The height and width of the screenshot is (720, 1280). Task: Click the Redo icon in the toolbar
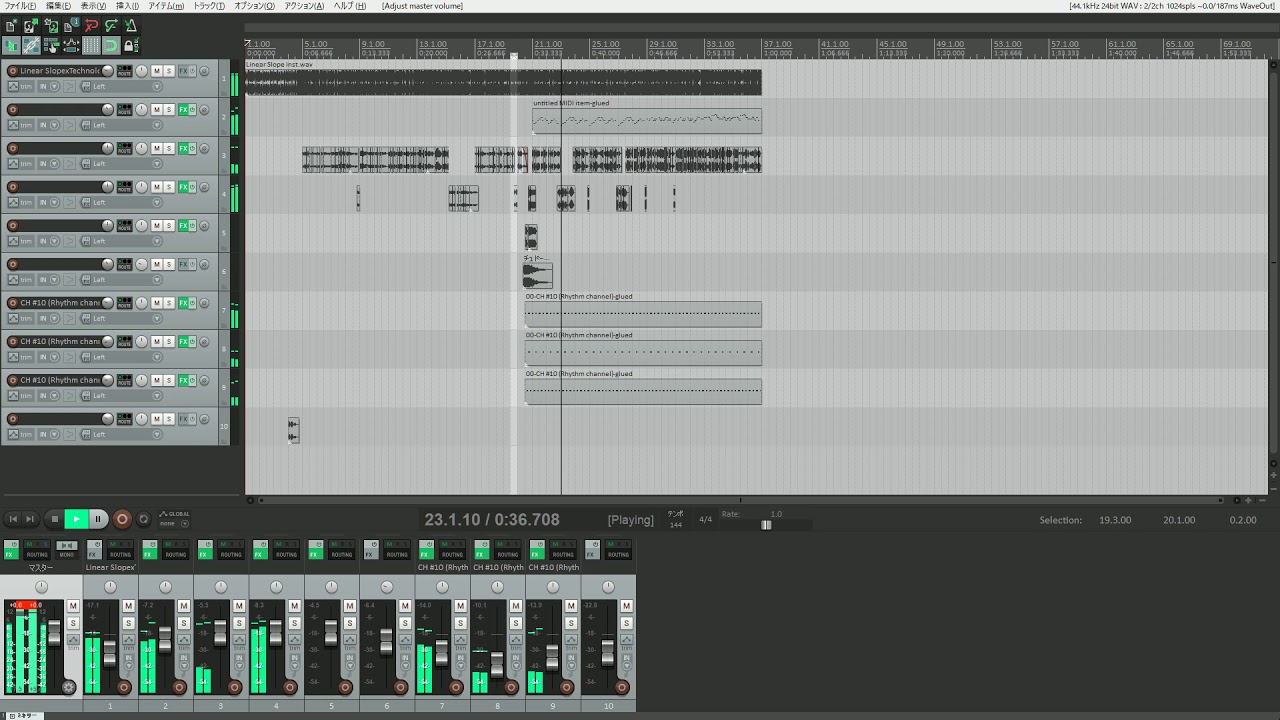[111, 26]
